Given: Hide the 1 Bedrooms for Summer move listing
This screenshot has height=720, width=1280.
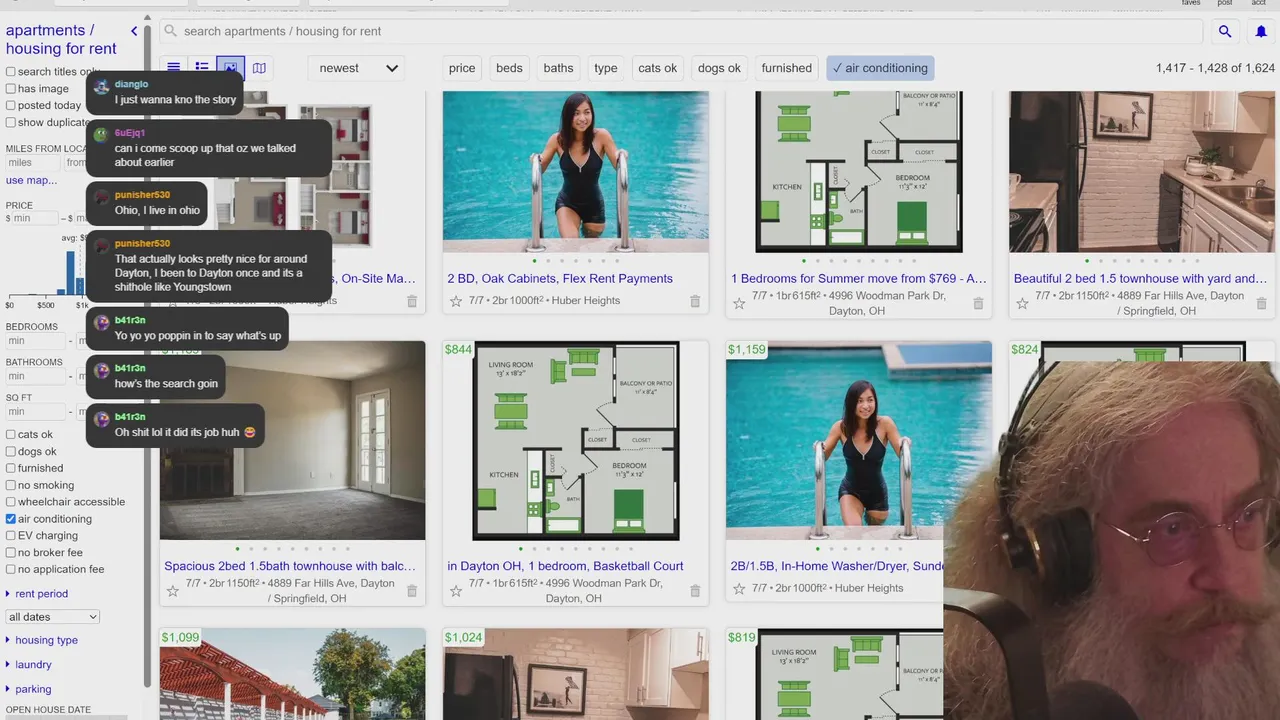Looking at the screenshot, I should [x=978, y=303].
